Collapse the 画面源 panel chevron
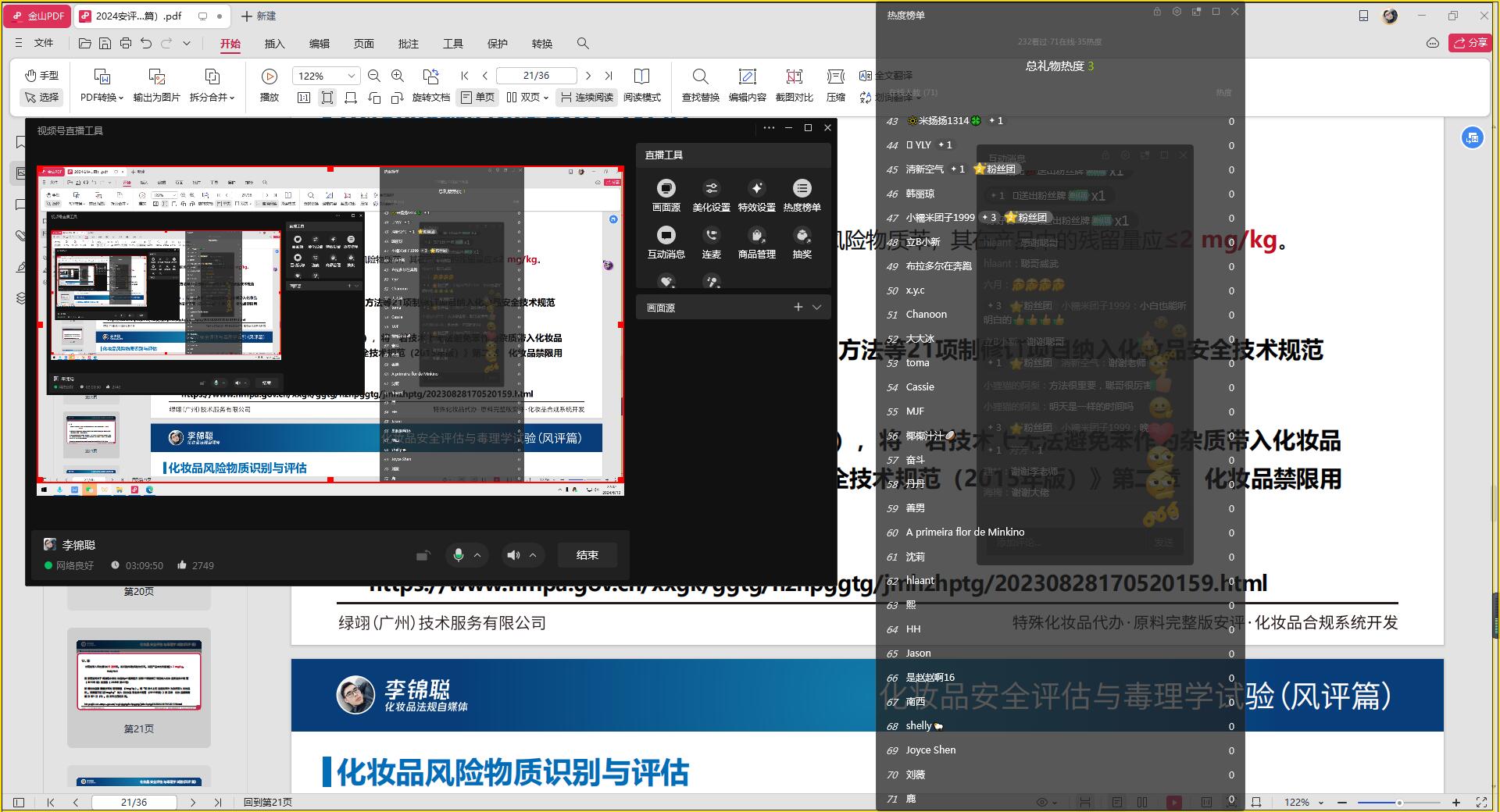1500x812 pixels. (816, 307)
